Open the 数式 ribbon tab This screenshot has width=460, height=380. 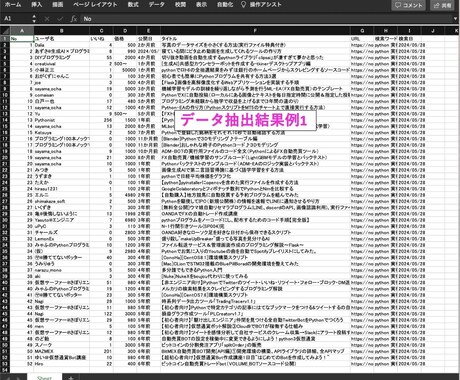(133, 5)
